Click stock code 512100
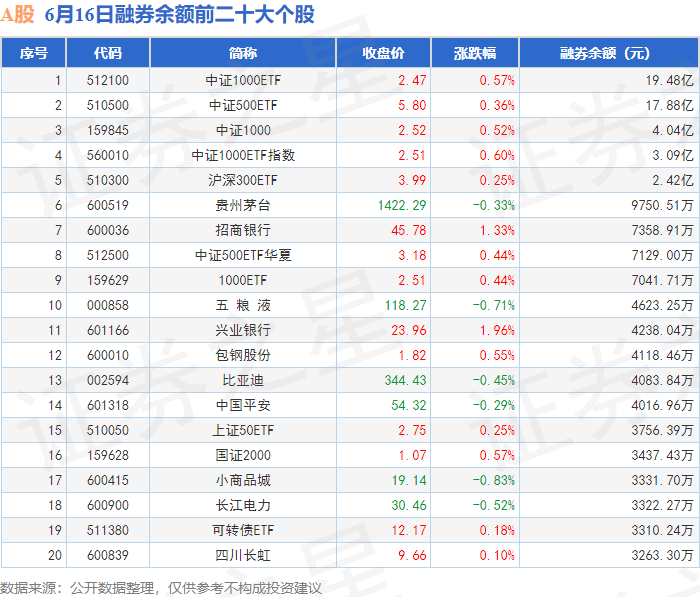The height and width of the screenshot is (597, 700). [108, 80]
